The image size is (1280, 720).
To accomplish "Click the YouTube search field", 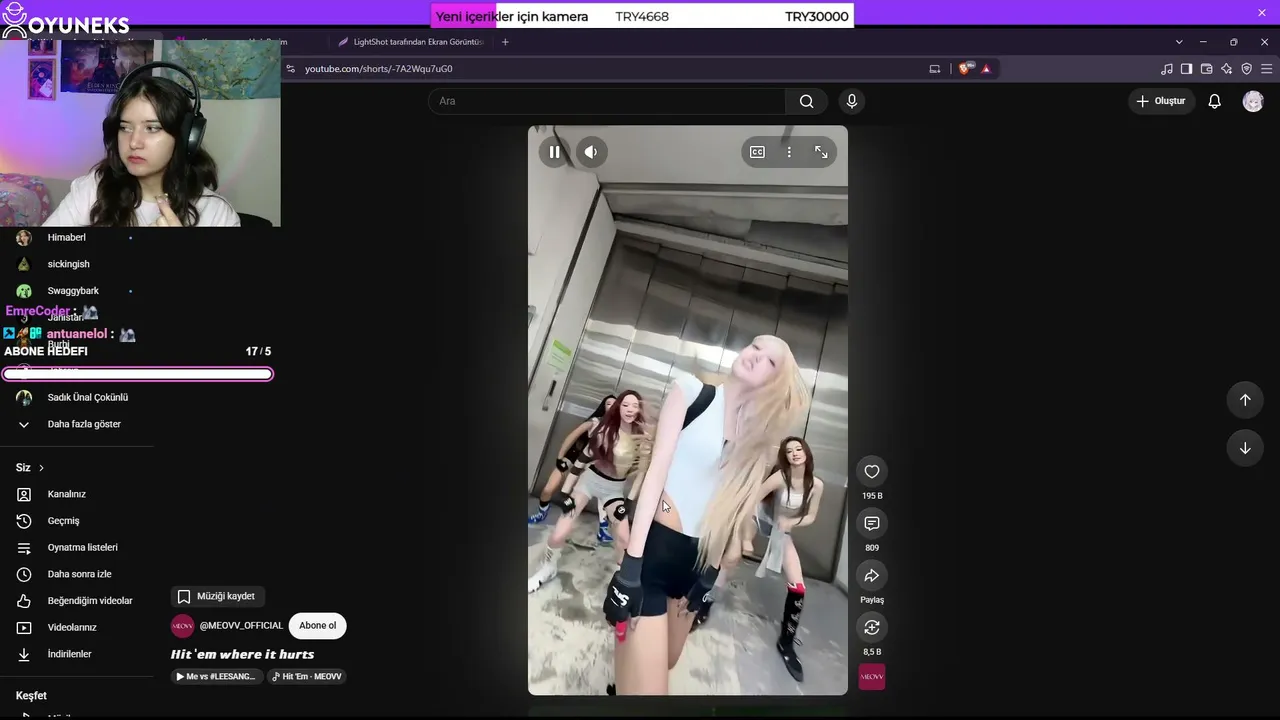I will click(x=607, y=101).
